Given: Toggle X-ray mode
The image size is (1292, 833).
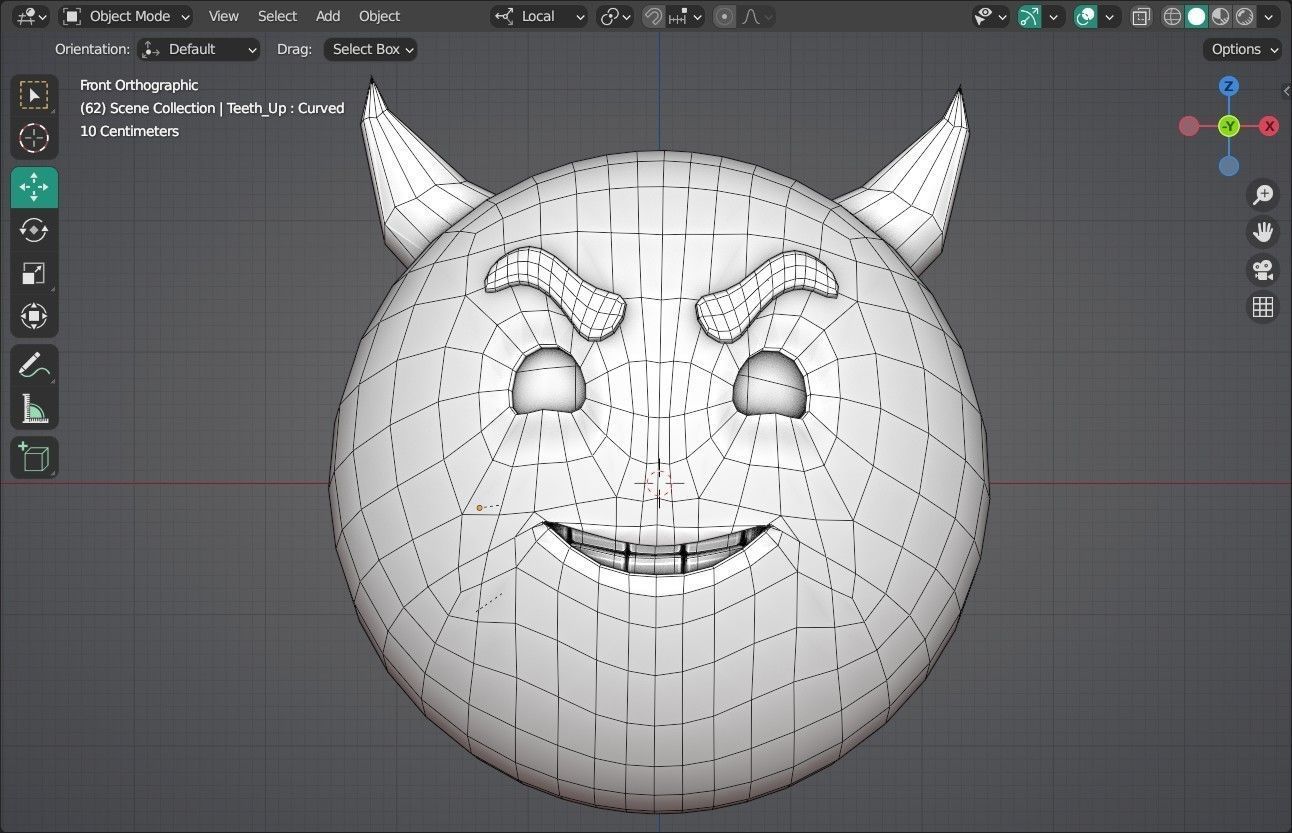Looking at the screenshot, I should 1141,16.
